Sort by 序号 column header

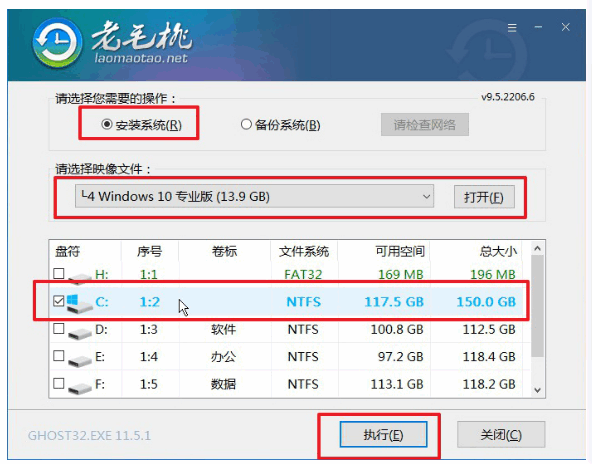150,251
